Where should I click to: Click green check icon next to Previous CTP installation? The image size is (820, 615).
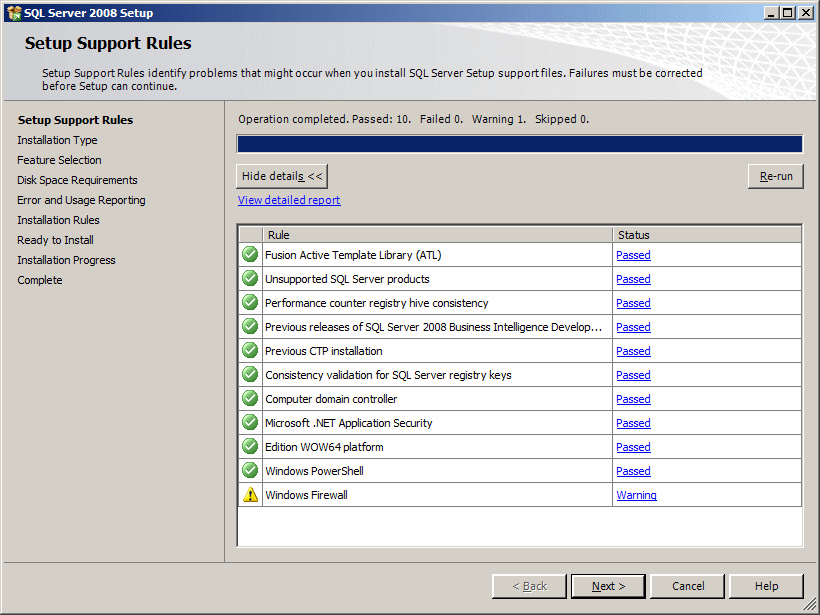[250, 351]
